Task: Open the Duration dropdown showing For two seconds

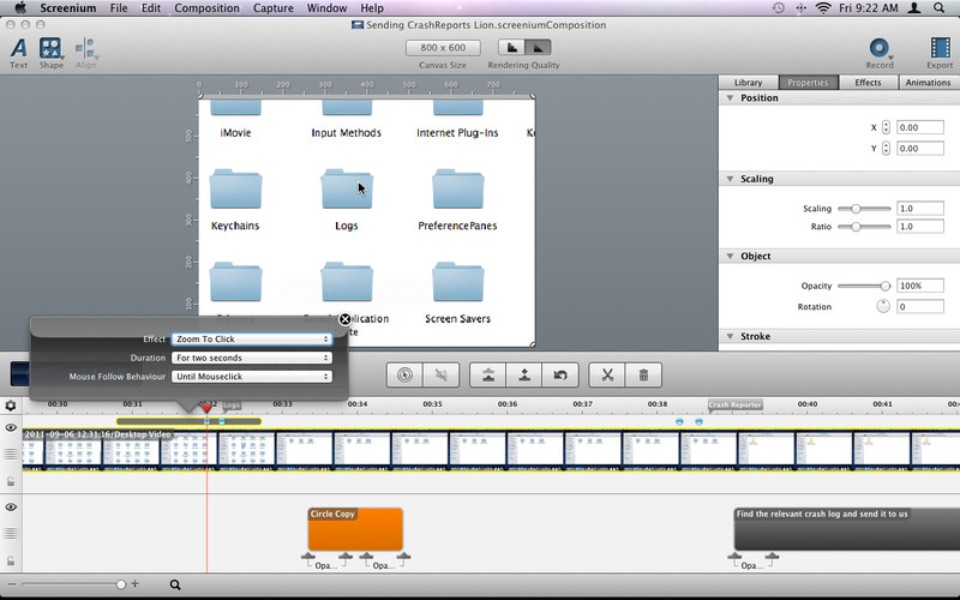Action: [x=252, y=358]
